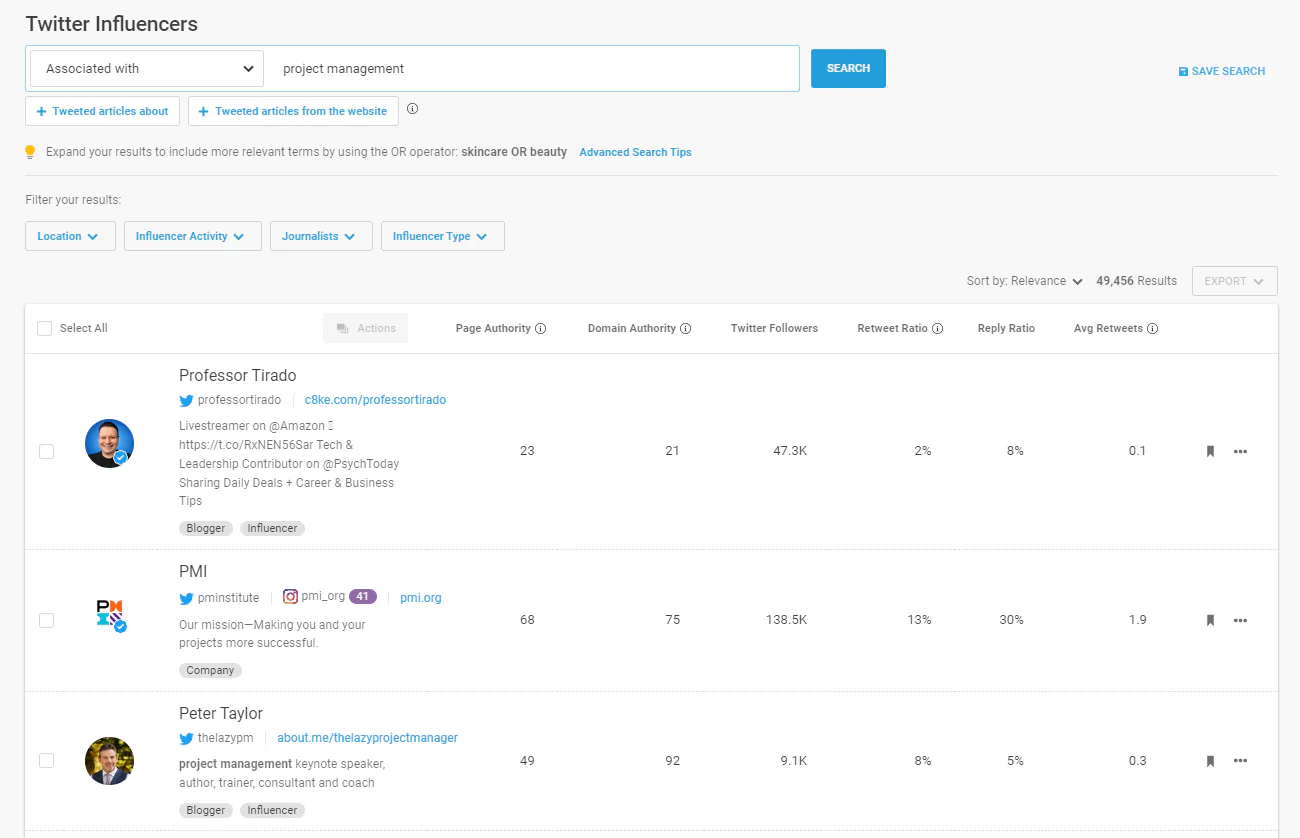This screenshot has width=1300, height=838.
Task: Click the 47.3K followers value
Action: click(790, 451)
